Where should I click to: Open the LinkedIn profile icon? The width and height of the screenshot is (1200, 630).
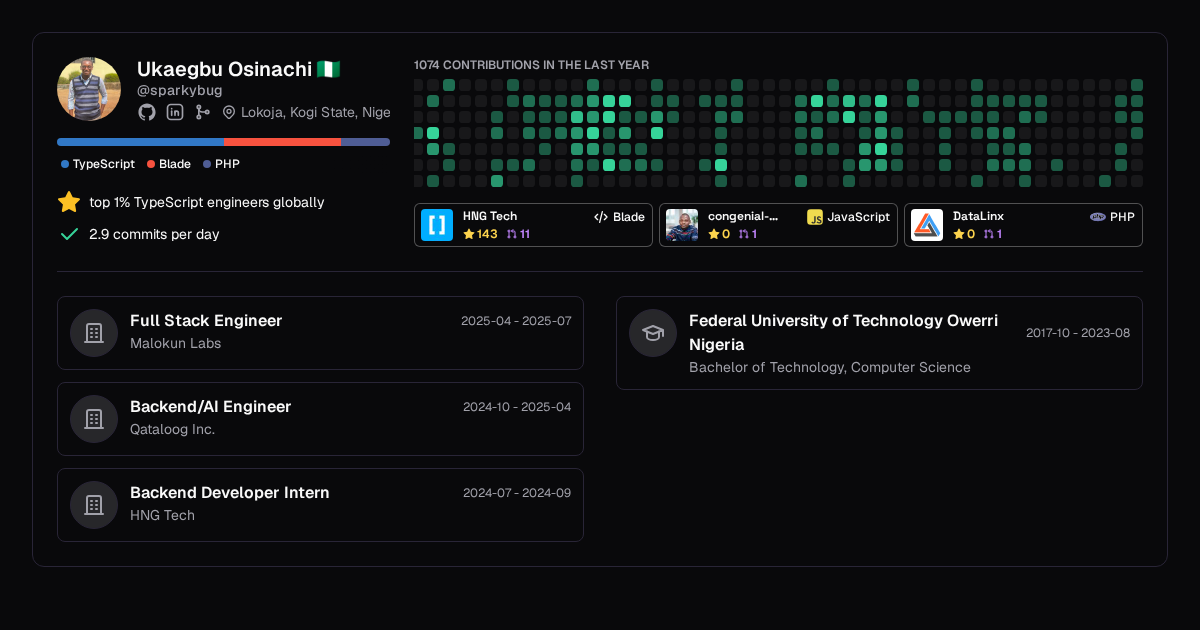click(x=175, y=112)
